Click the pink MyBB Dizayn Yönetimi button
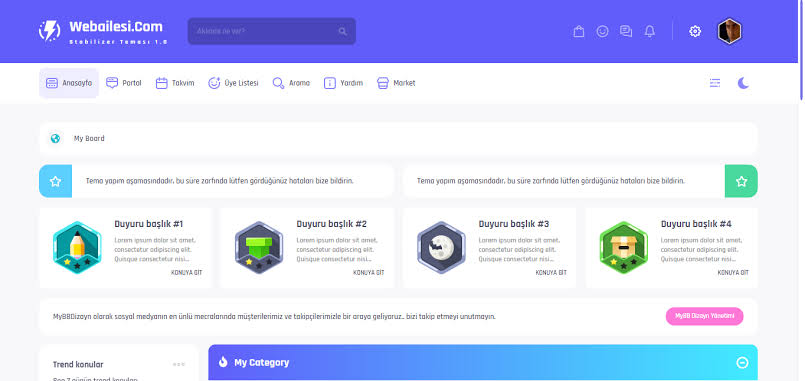This screenshot has height=381, width=805. coord(704,316)
